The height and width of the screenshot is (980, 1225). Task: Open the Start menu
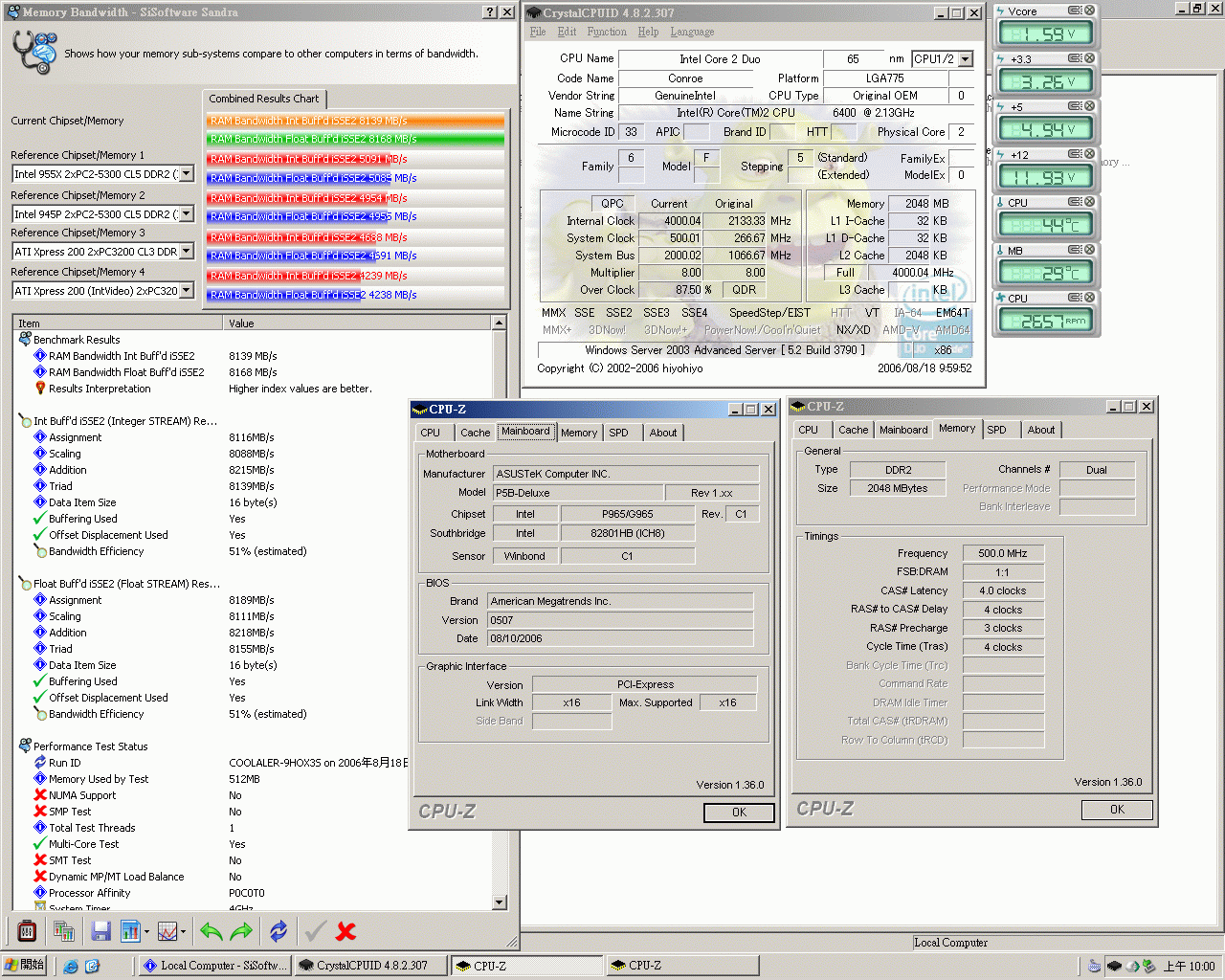point(25,966)
